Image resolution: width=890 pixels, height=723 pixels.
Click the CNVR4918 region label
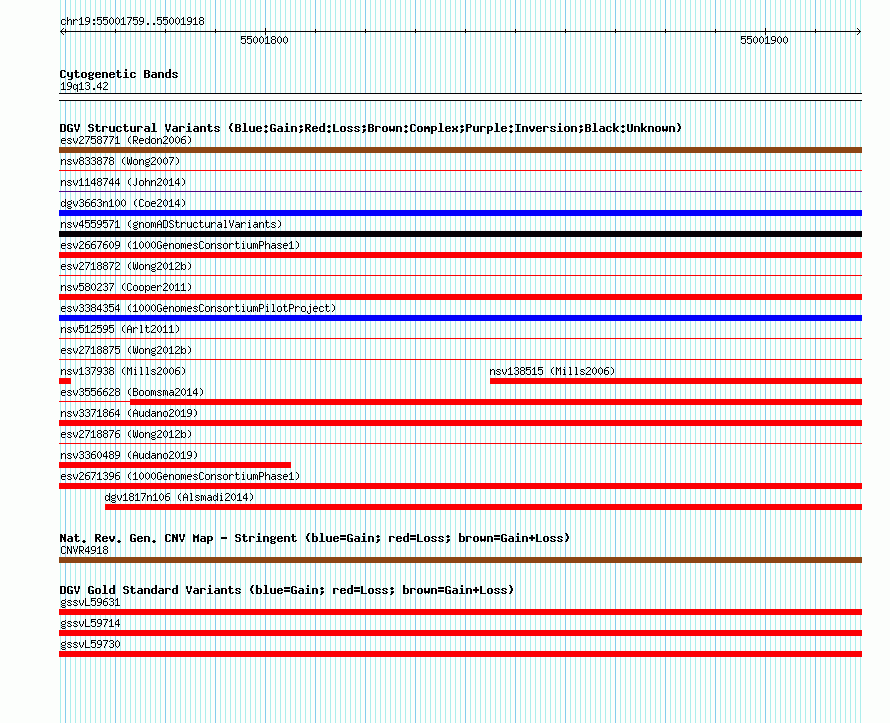[x=84, y=550]
